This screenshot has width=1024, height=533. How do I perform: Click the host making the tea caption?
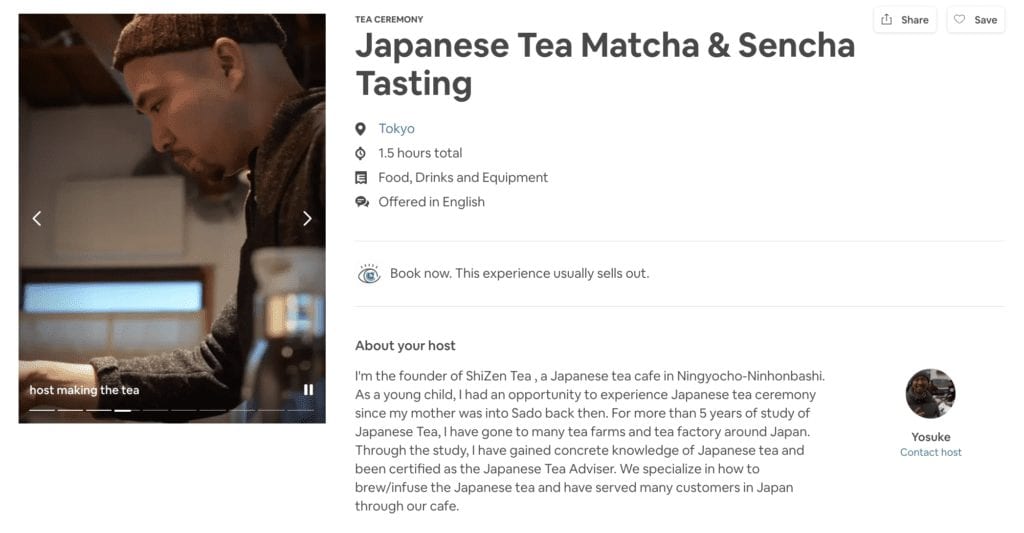[x=84, y=390]
